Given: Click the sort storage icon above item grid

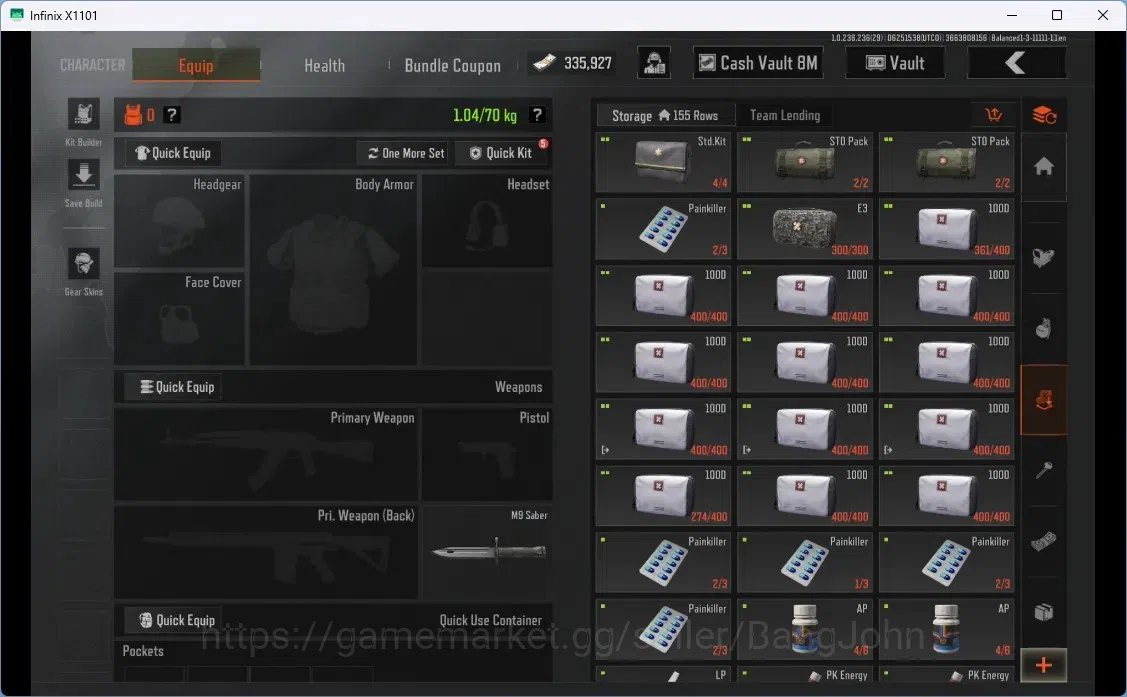Looking at the screenshot, I should (994, 115).
